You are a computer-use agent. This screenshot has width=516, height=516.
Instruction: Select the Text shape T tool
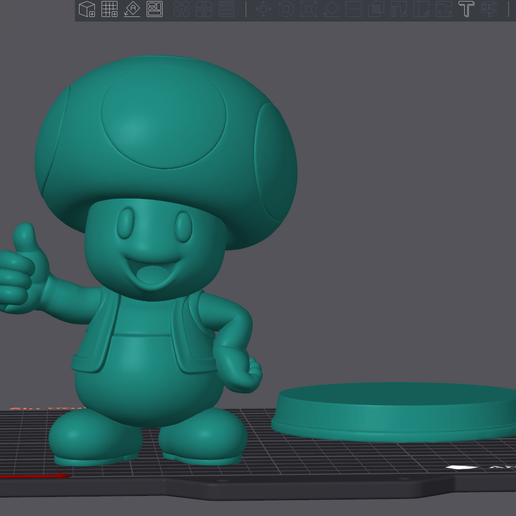466,9
